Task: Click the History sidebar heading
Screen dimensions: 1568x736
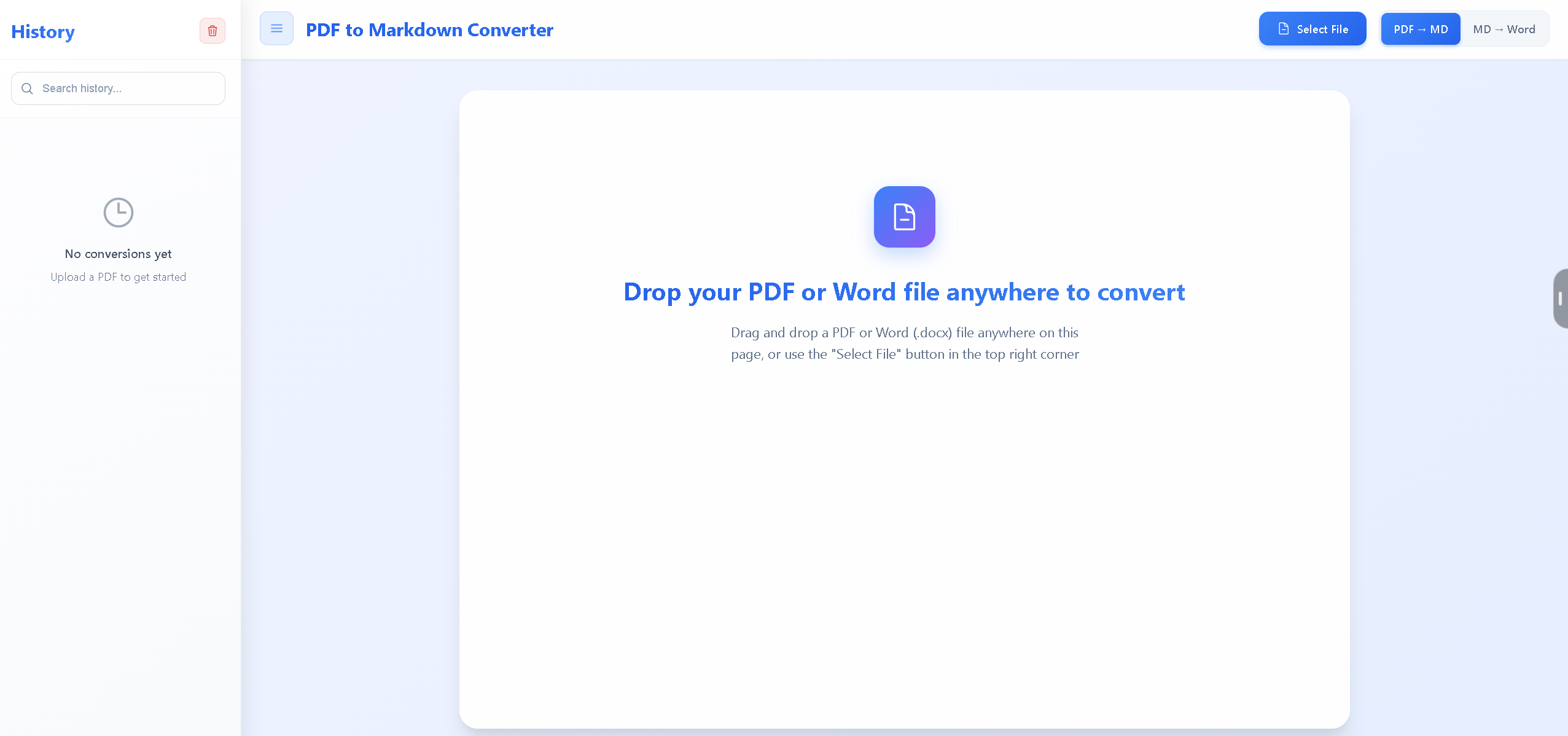Action: [x=43, y=31]
